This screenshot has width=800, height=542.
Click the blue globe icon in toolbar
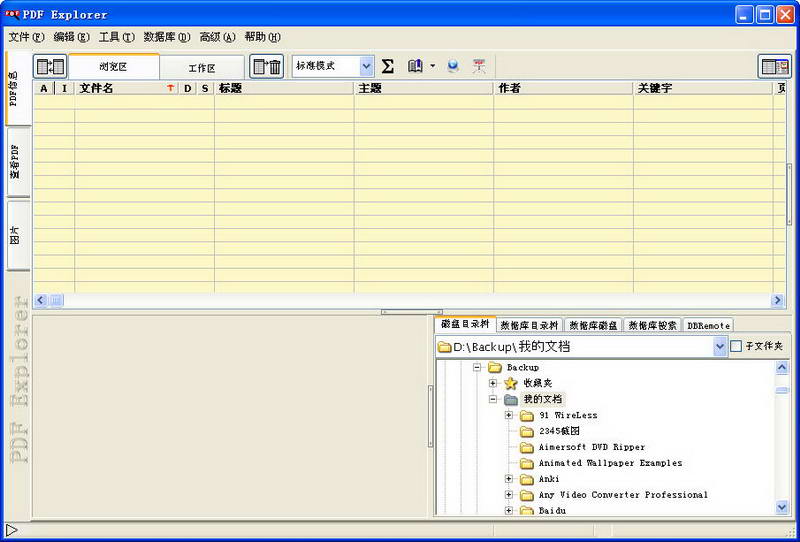pos(453,66)
